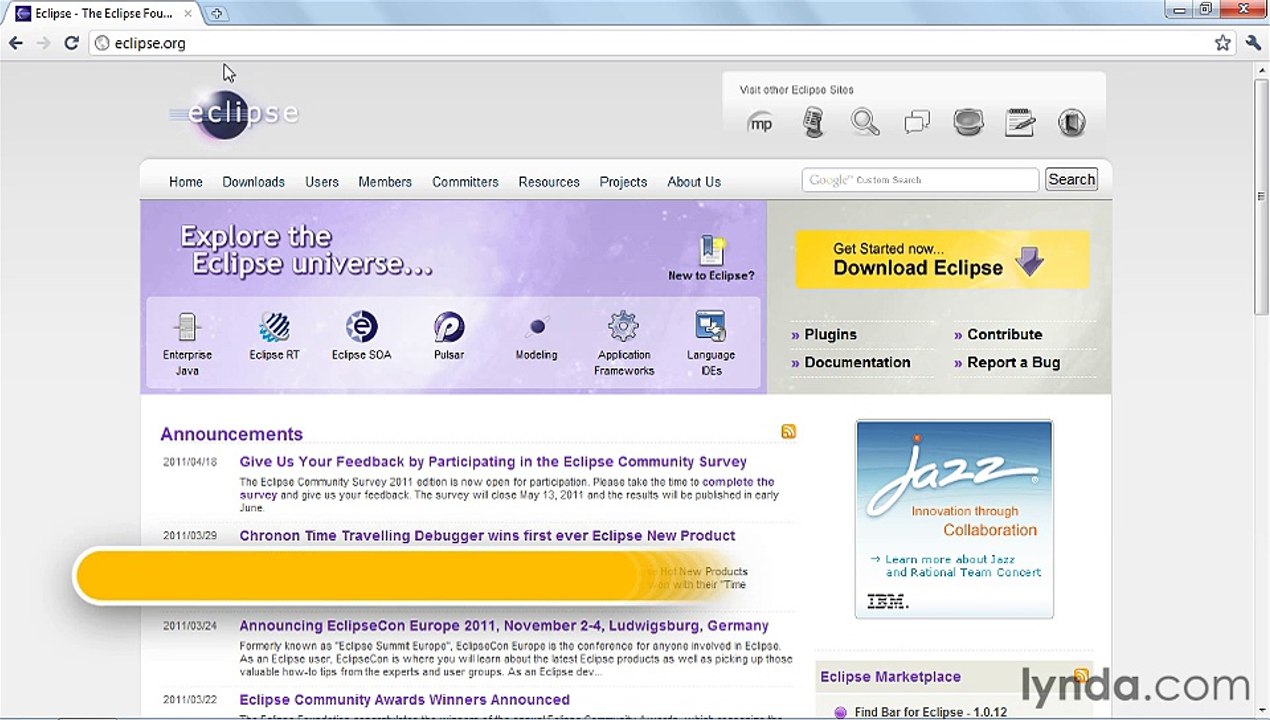Follow the Documentation link

coord(857,363)
